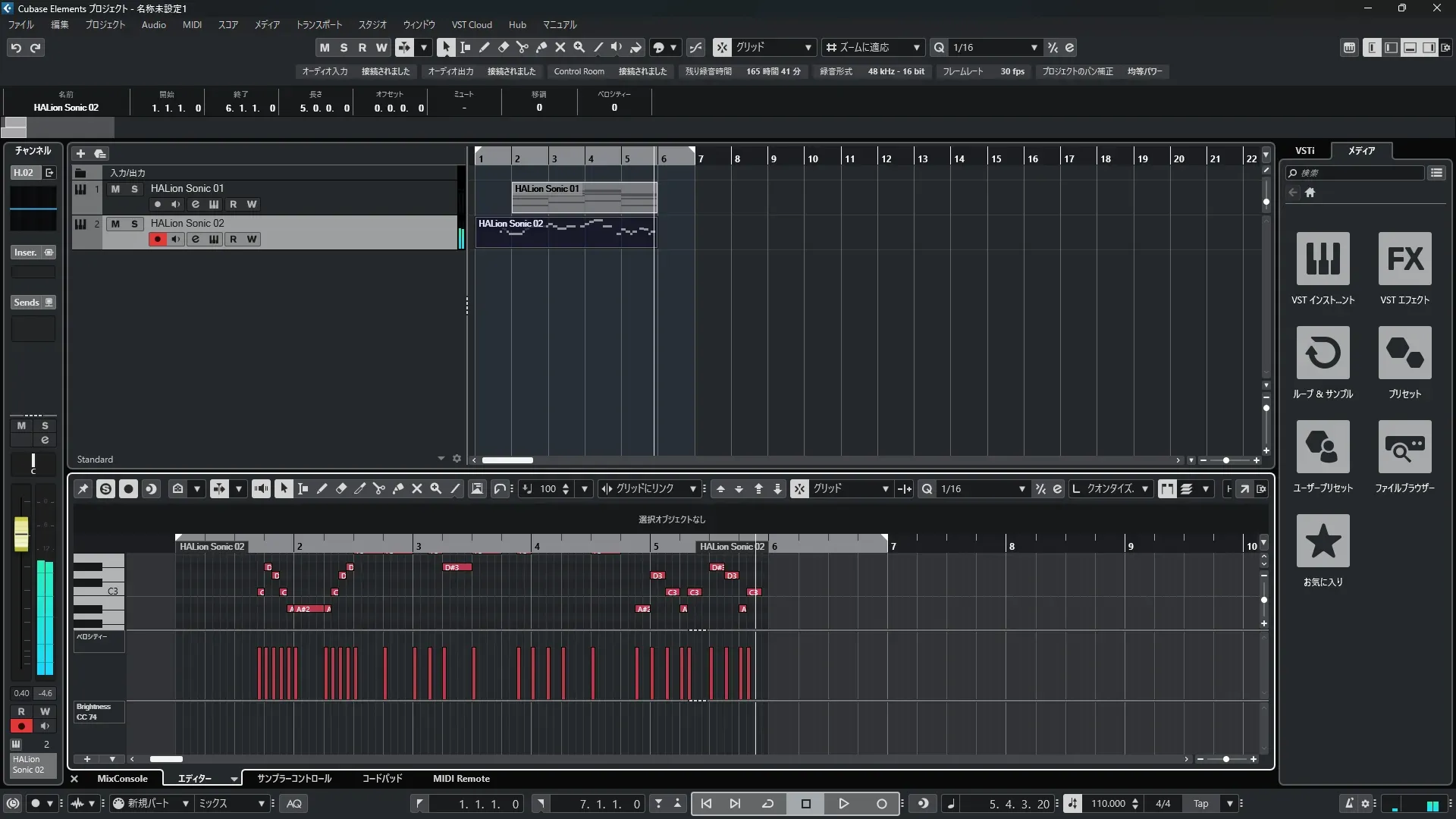Disable record enable on HALion Sonic 02
This screenshot has width=1456, height=819.
(x=157, y=239)
